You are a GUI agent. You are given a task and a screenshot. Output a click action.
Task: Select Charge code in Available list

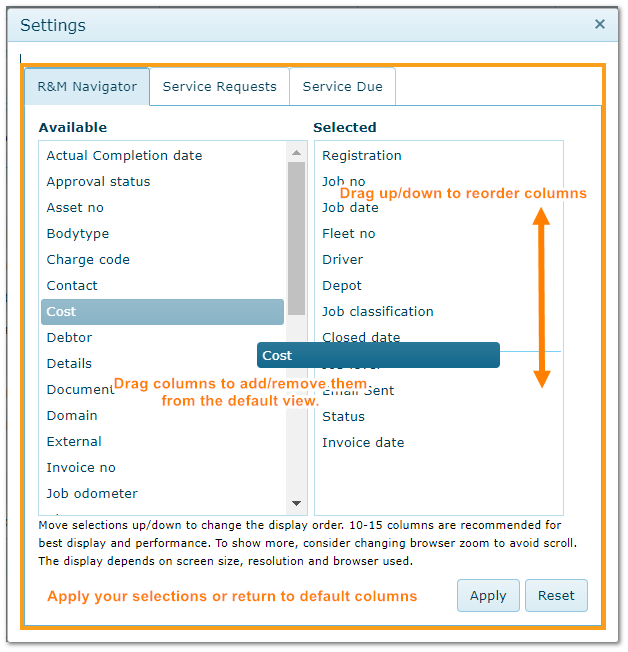[88, 260]
